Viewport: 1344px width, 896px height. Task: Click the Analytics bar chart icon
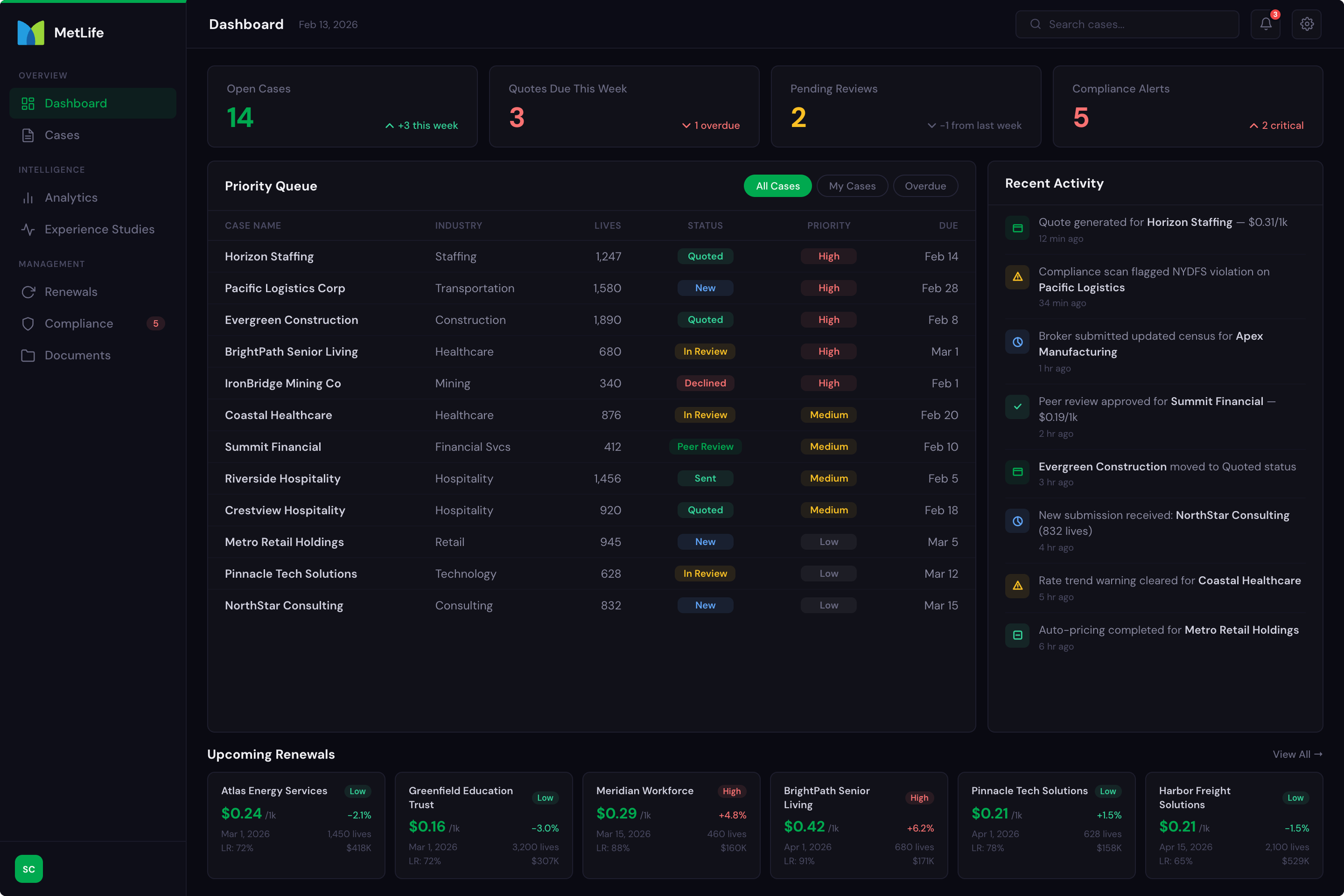(28, 198)
